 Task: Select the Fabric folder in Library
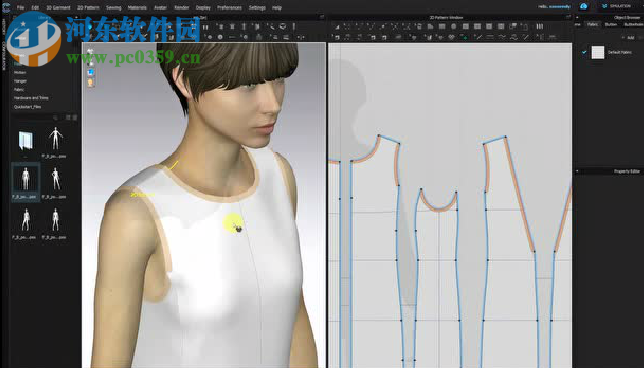pyautogui.click(x=19, y=90)
